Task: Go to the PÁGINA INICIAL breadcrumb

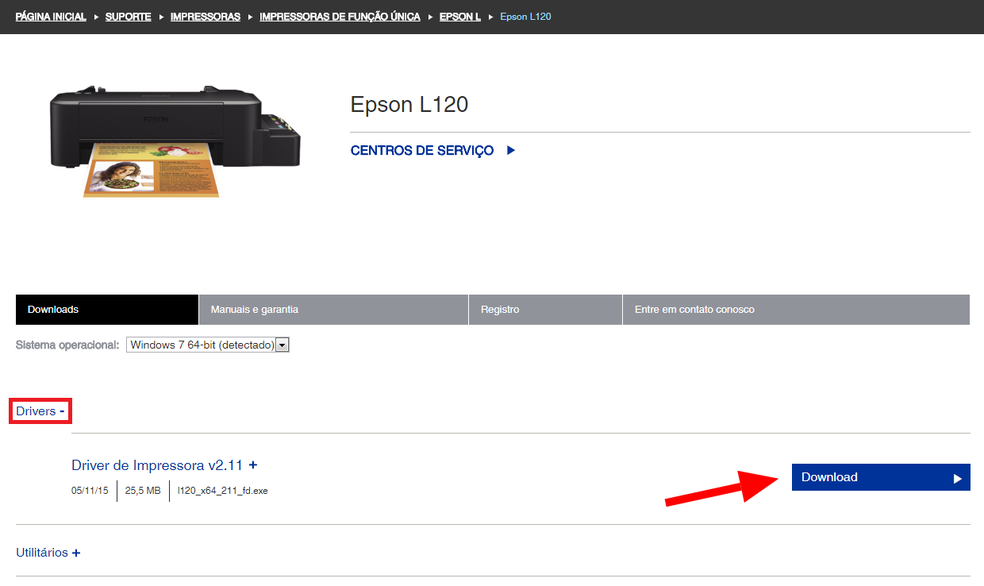Action: 51,17
